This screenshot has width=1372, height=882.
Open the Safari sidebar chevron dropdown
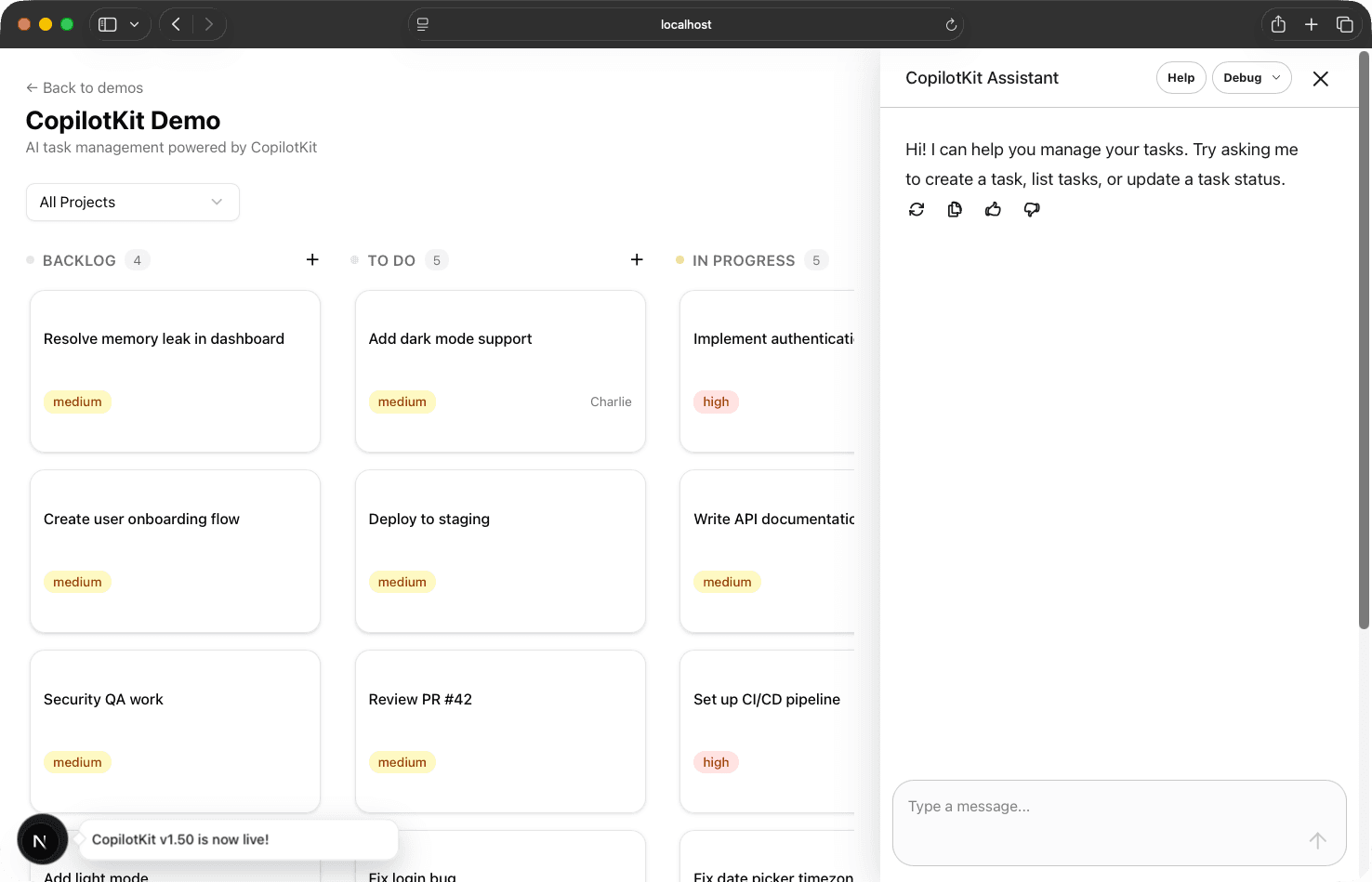coord(134,24)
